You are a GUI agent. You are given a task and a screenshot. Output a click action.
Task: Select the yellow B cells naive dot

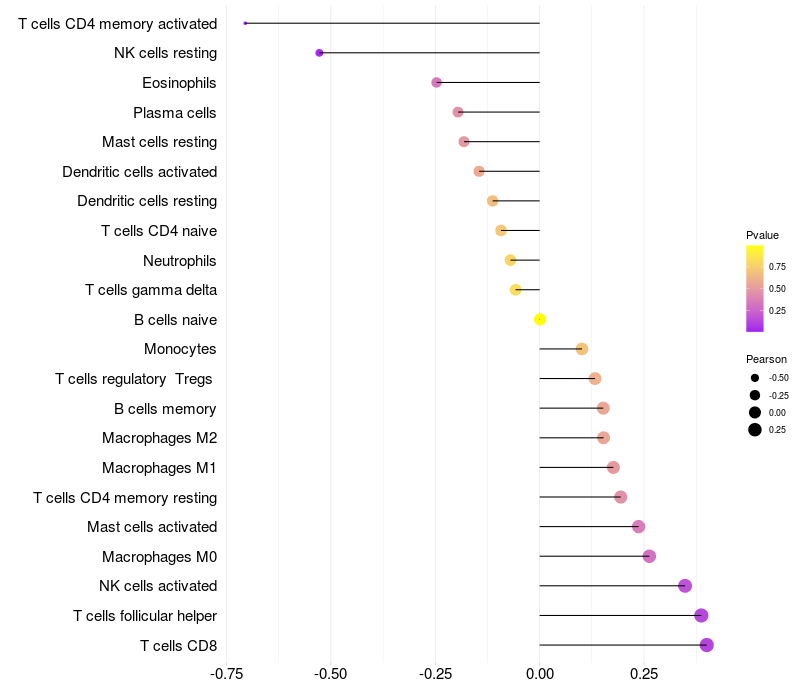coord(540,320)
